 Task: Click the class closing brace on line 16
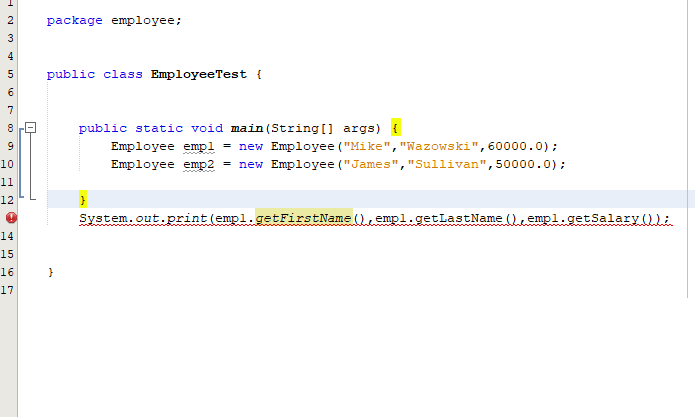(51, 272)
